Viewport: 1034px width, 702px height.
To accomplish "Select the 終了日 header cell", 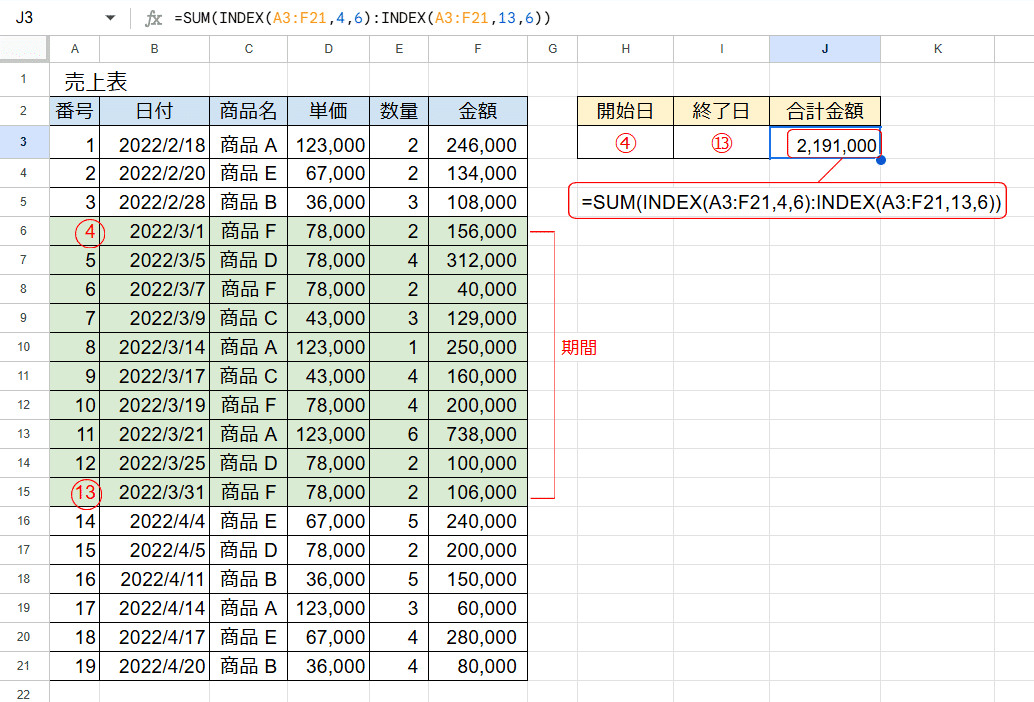I will (721, 111).
